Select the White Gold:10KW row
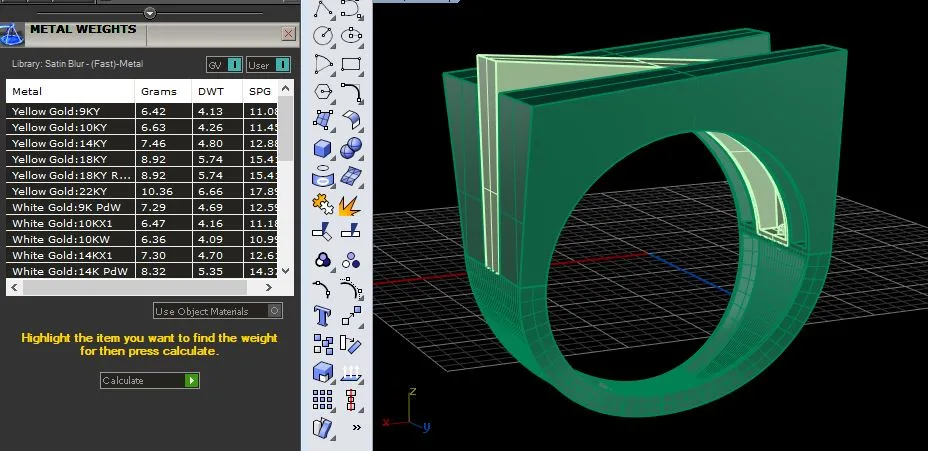 coord(142,239)
